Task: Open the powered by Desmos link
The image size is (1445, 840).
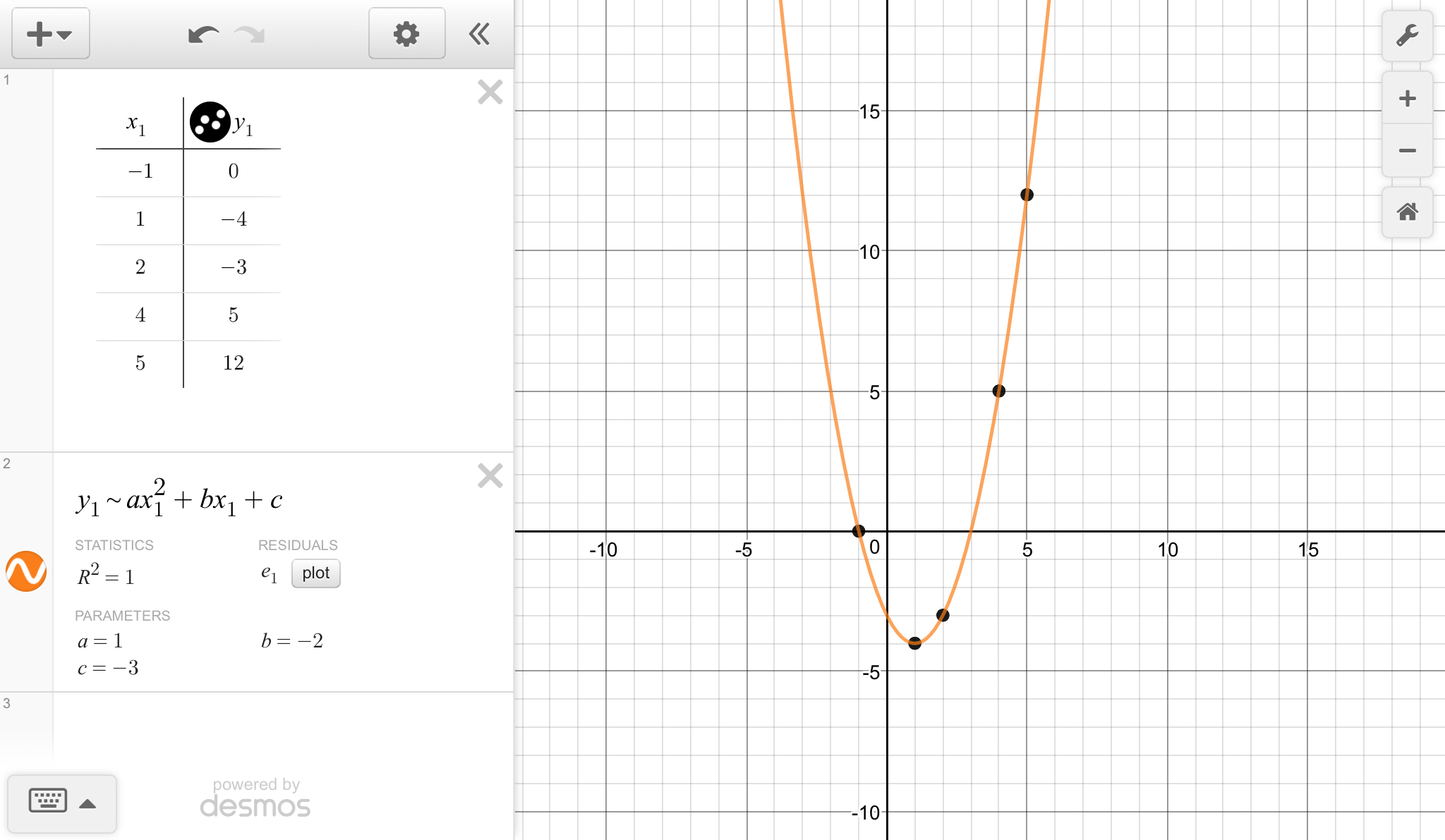Action: point(255,798)
